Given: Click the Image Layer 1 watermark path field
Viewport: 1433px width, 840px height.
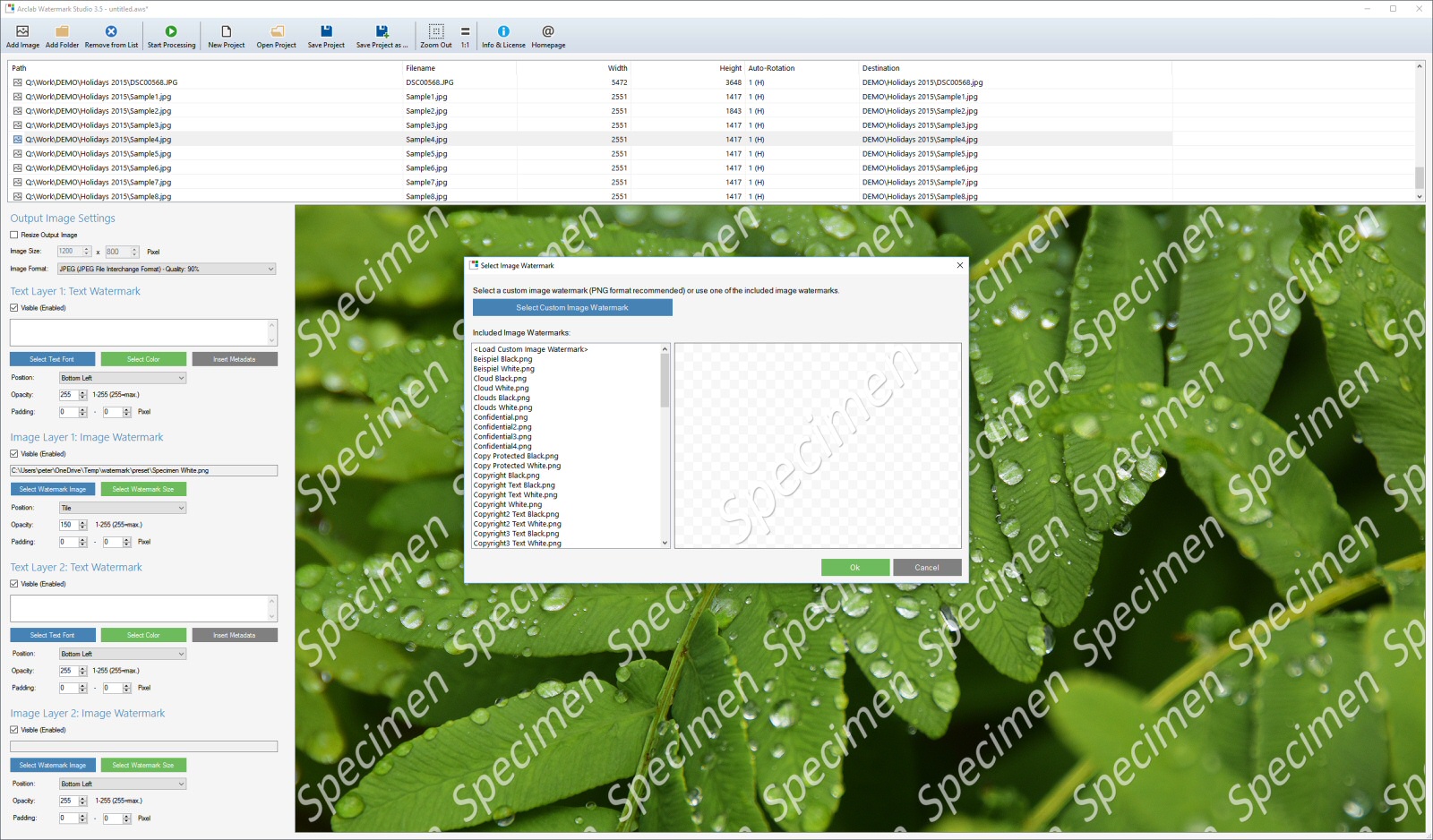Looking at the screenshot, I should point(143,470).
